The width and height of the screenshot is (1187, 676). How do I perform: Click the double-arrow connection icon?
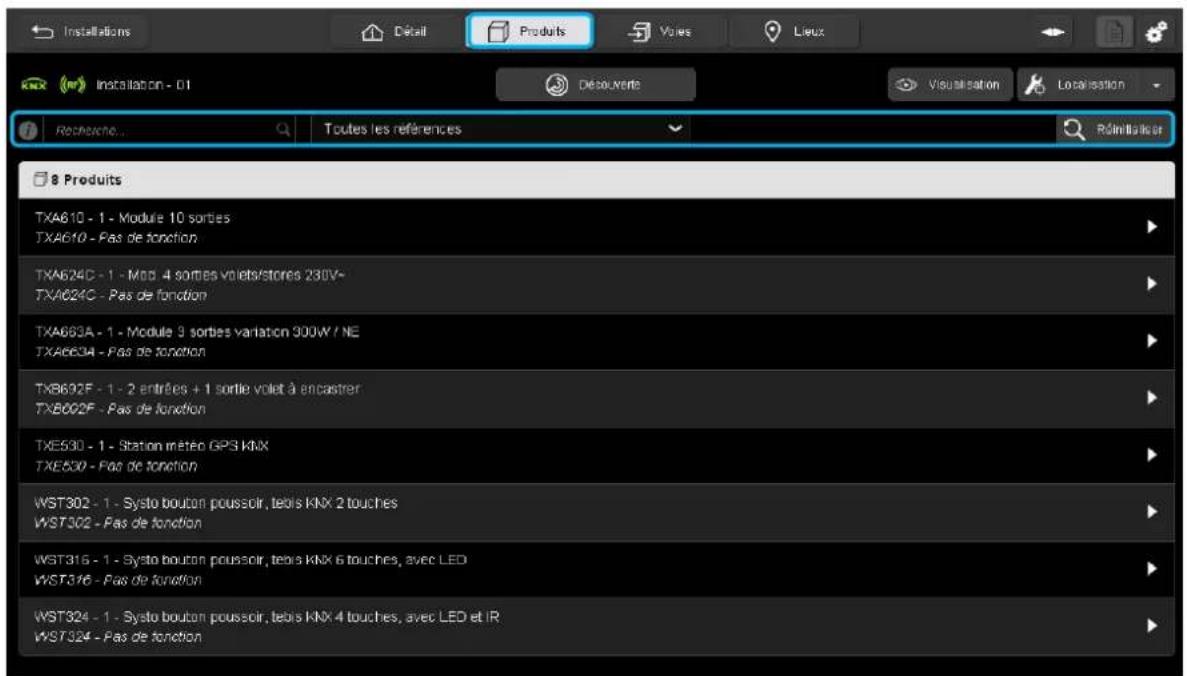tap(1053, 33)
